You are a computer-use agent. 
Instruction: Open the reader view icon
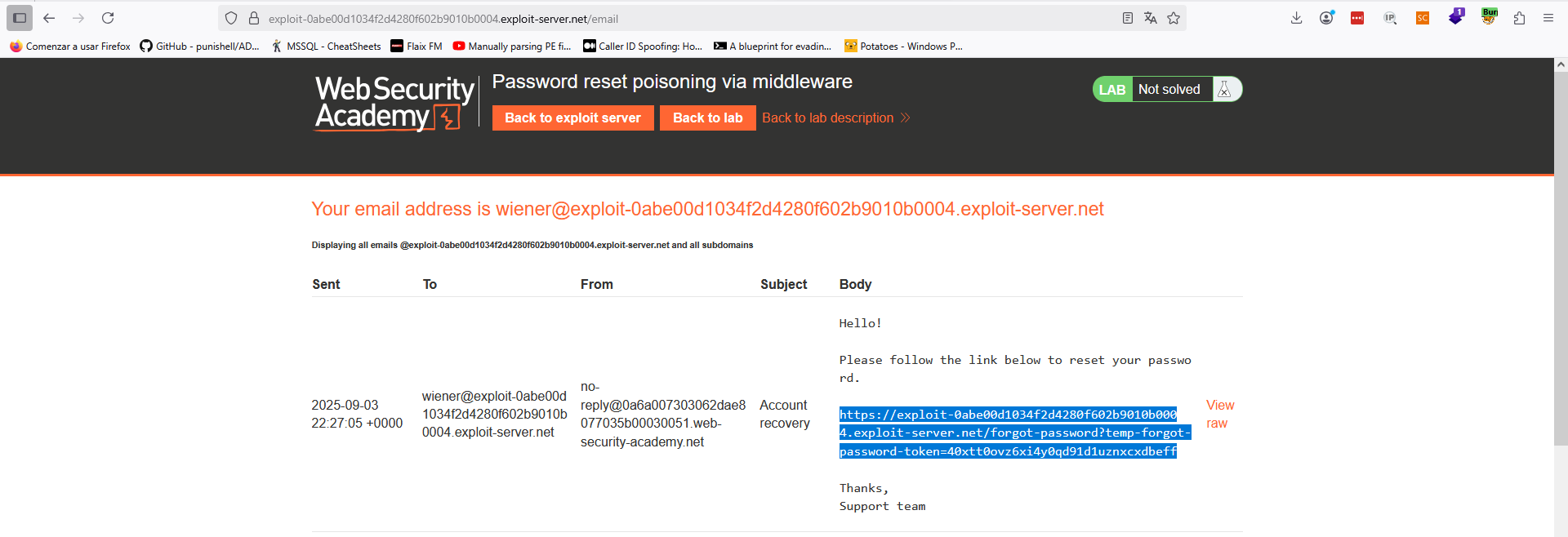(1128, 18)
